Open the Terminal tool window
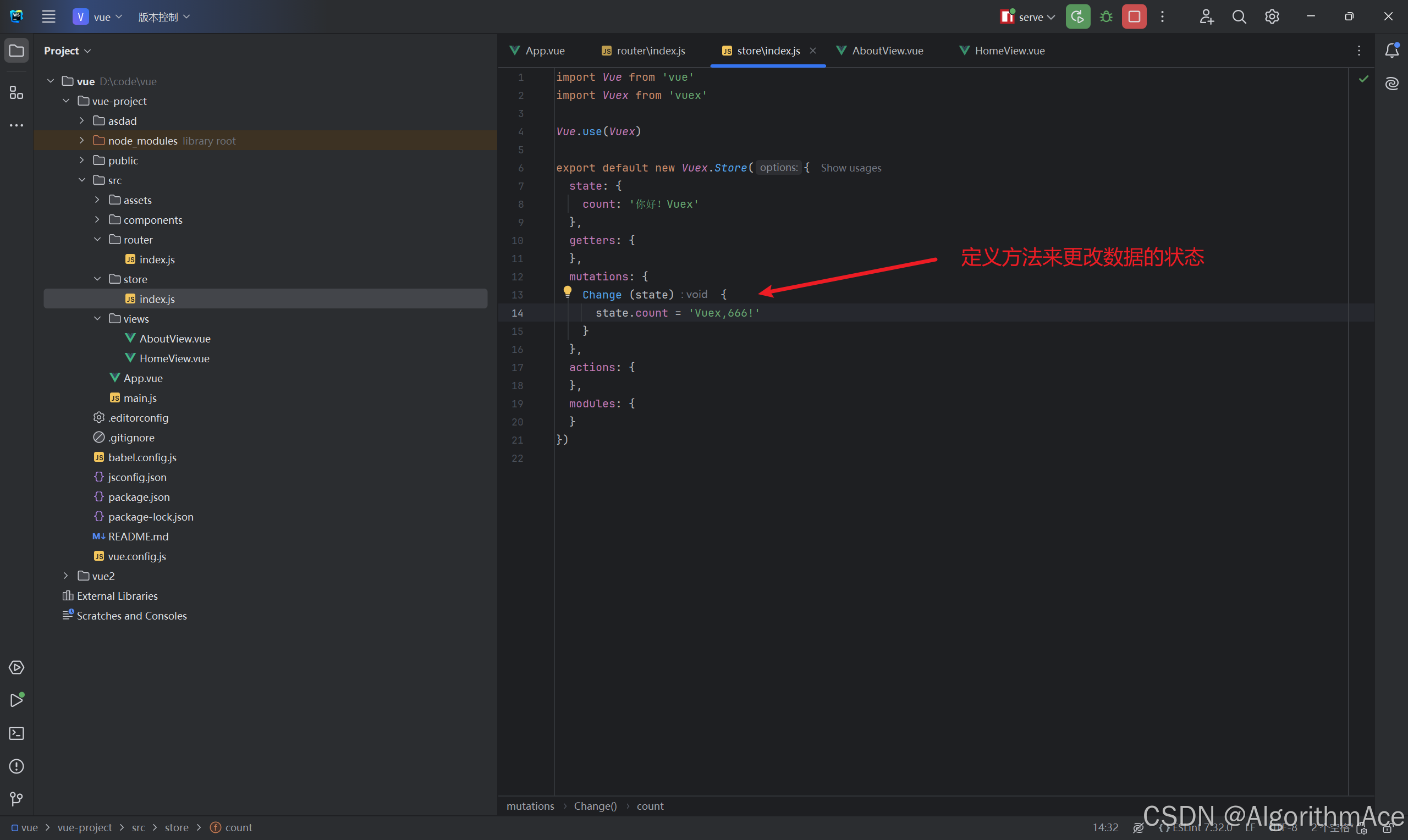This screenshot has width=1408, height=840. click(x=16, y=733)
